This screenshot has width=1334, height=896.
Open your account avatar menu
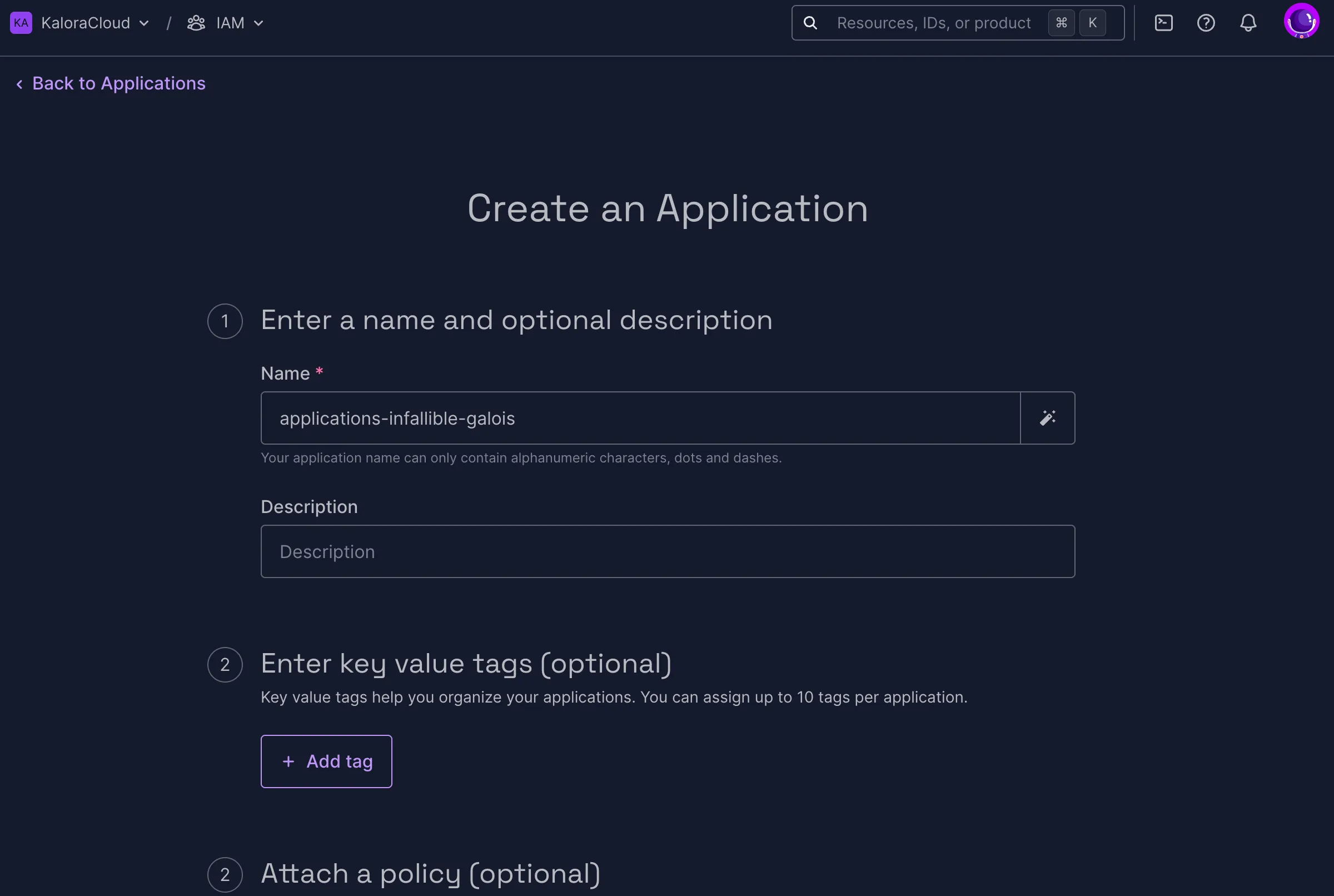(1301, 21)
